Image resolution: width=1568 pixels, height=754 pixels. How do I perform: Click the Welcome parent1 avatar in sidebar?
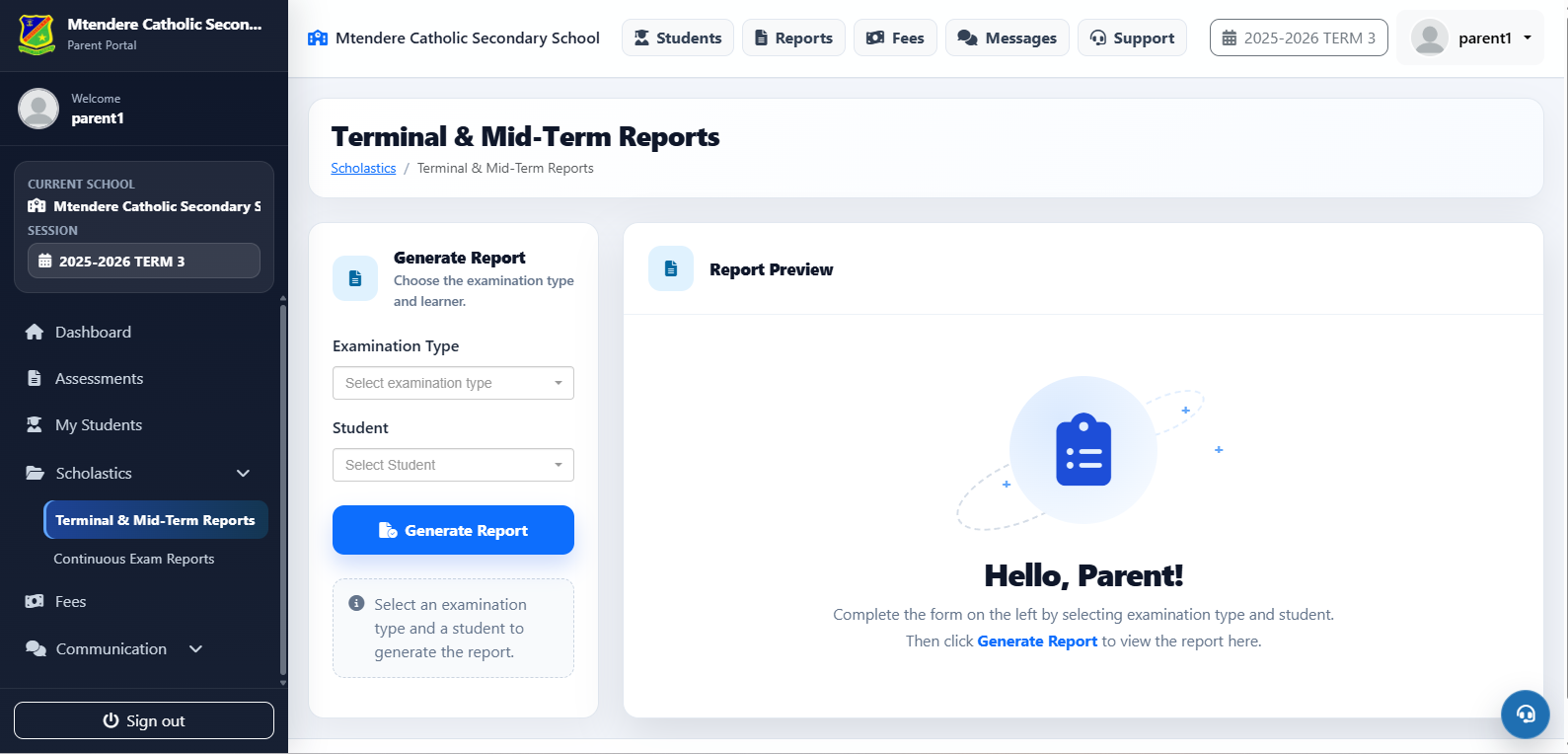click(x=38, y=109)
